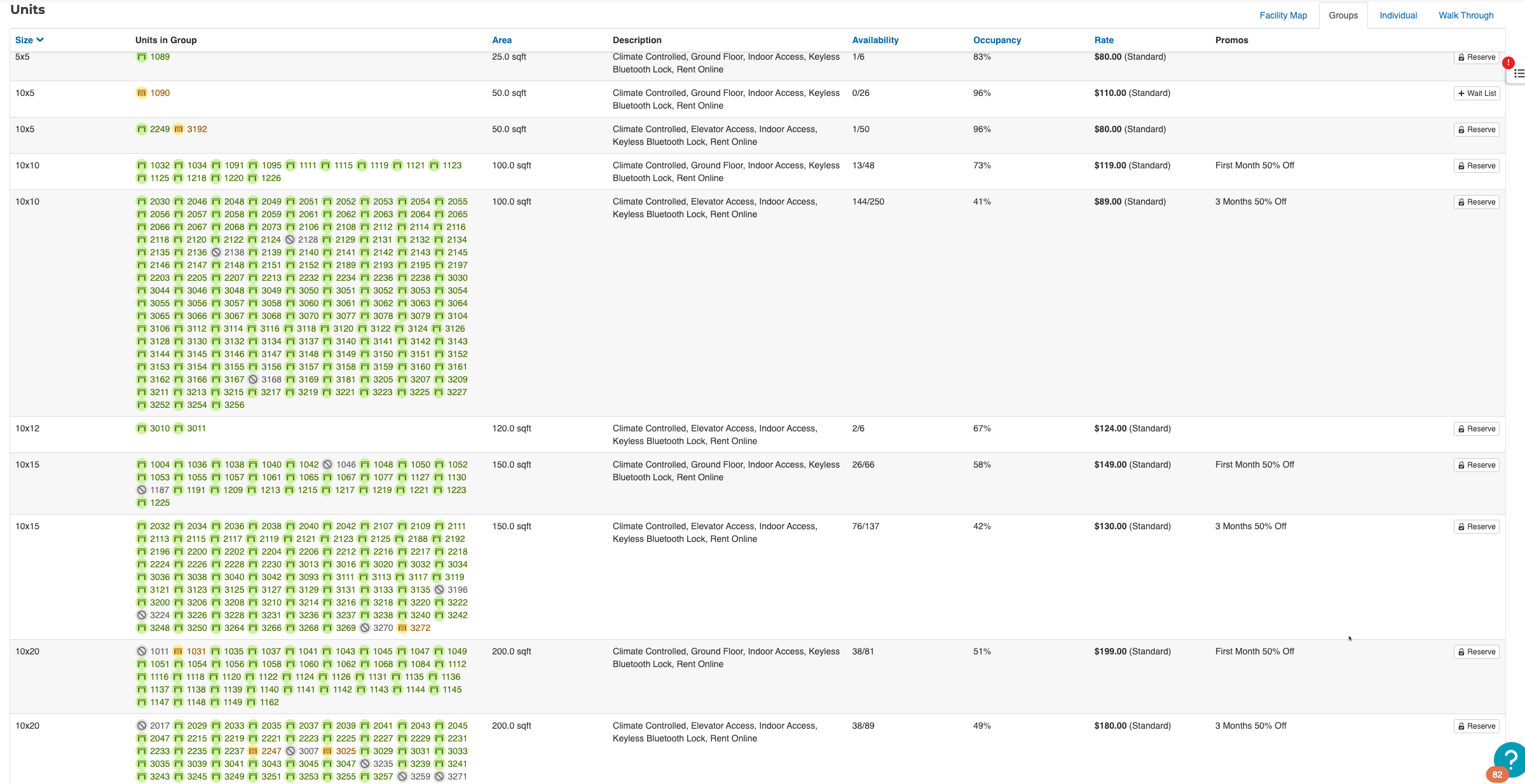Sort by the Rate column header
The image size is (1525, 784).
point(1104,40)
